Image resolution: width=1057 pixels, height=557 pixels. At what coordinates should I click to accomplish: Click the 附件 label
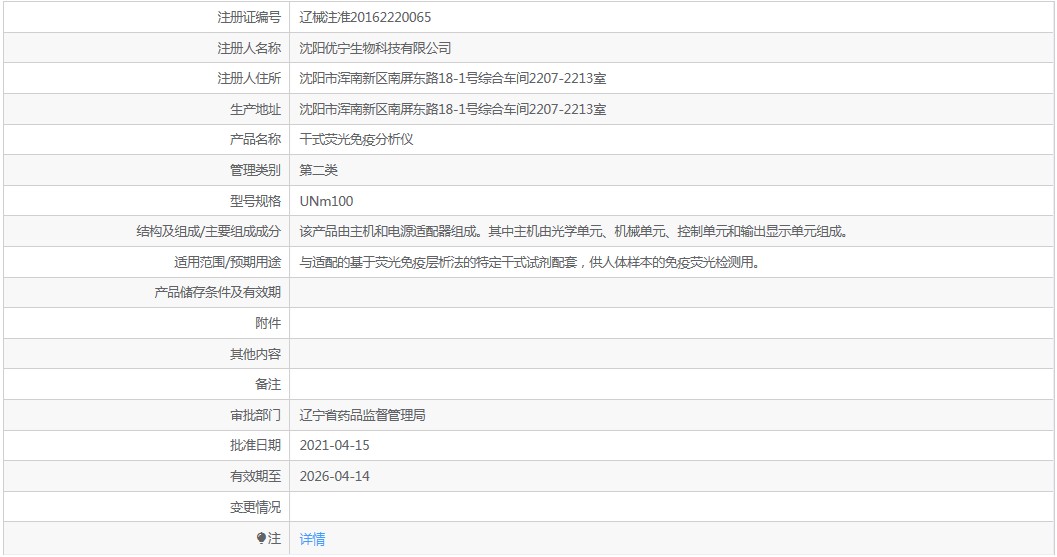268,324
